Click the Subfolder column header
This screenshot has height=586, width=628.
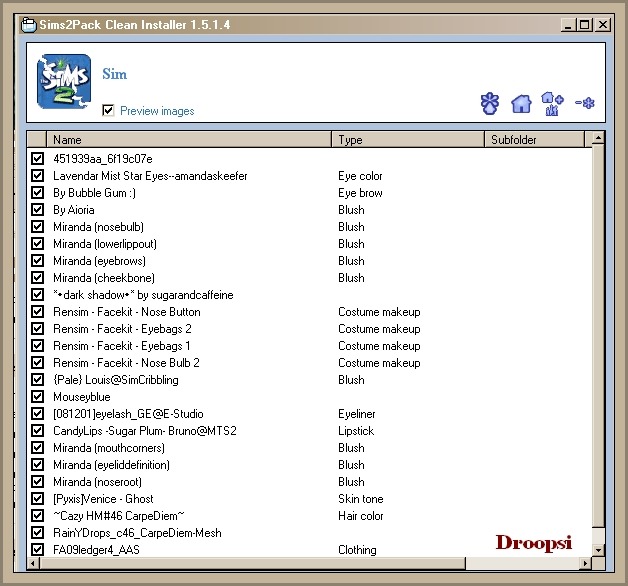[x=535, y=139]
